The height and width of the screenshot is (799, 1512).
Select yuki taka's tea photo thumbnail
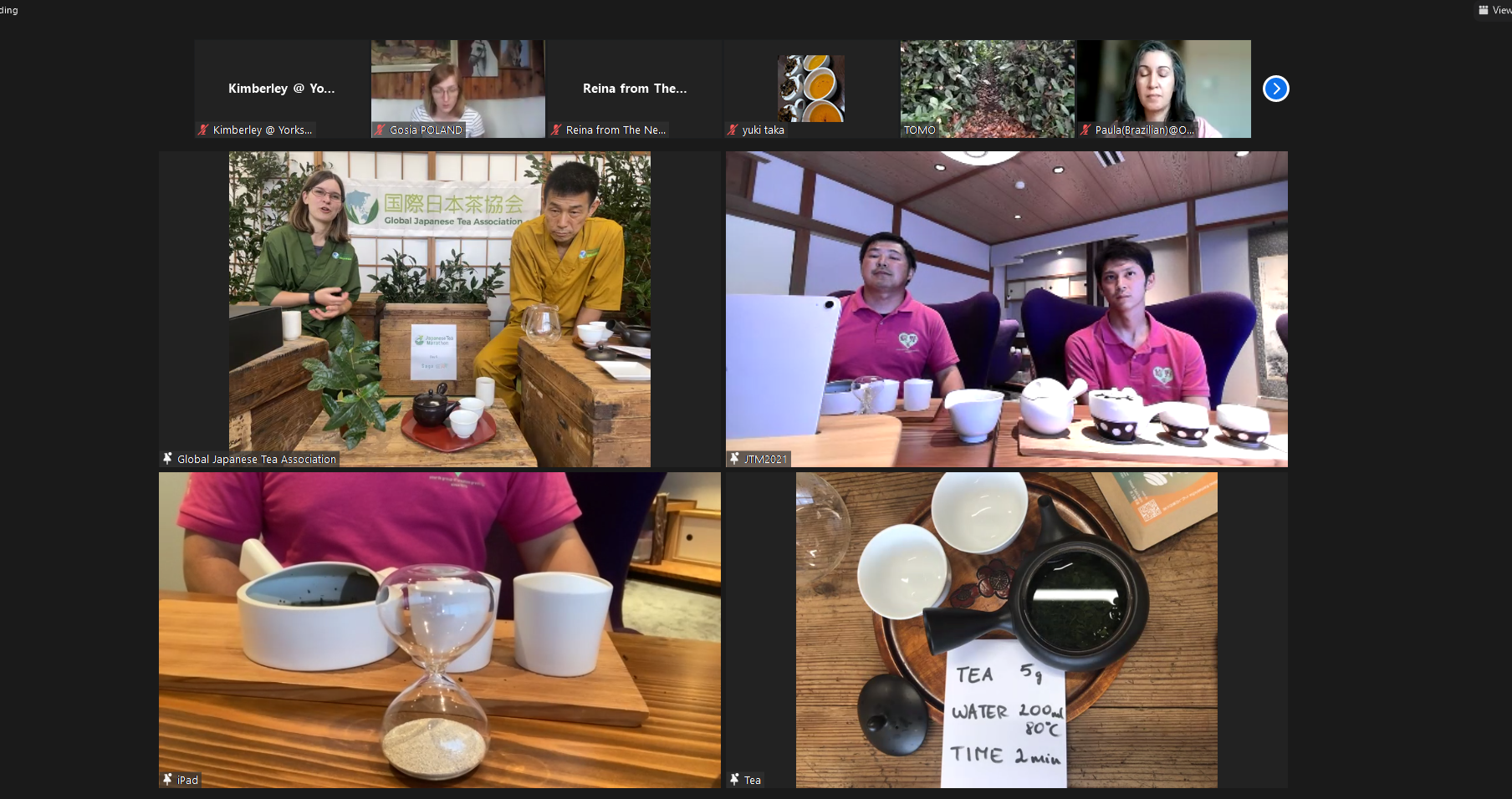(x=810, y=88)
